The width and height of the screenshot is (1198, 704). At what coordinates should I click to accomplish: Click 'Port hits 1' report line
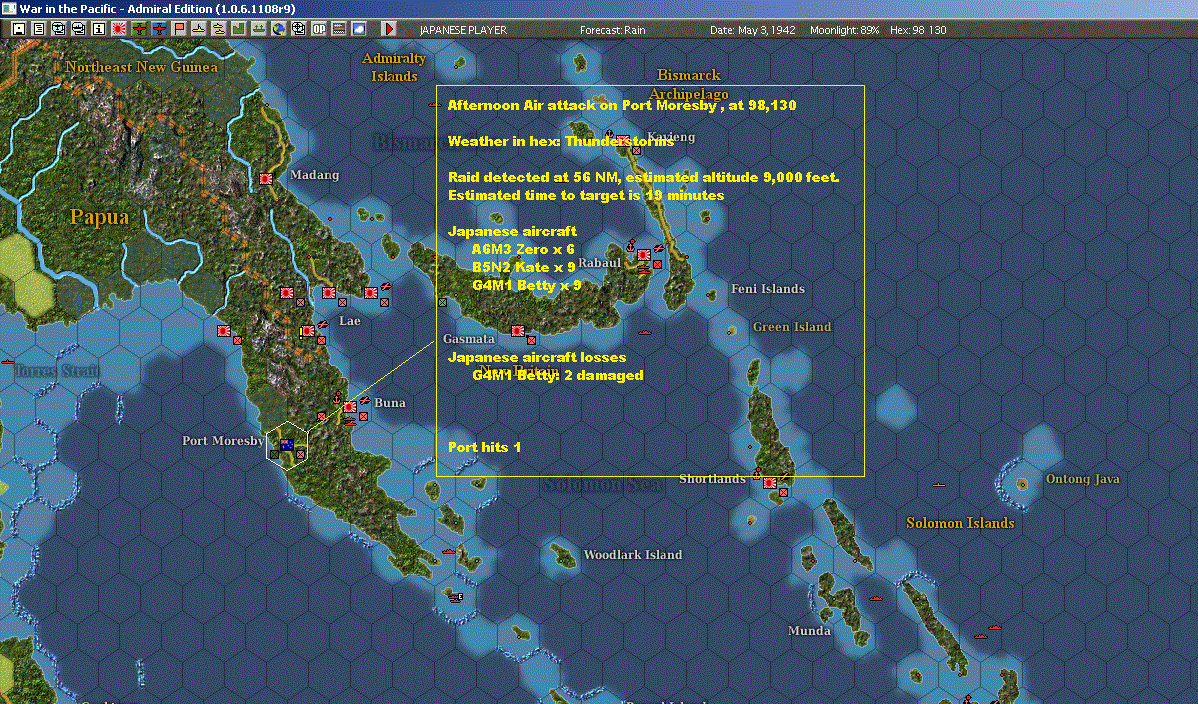click(x=484, y=447)
